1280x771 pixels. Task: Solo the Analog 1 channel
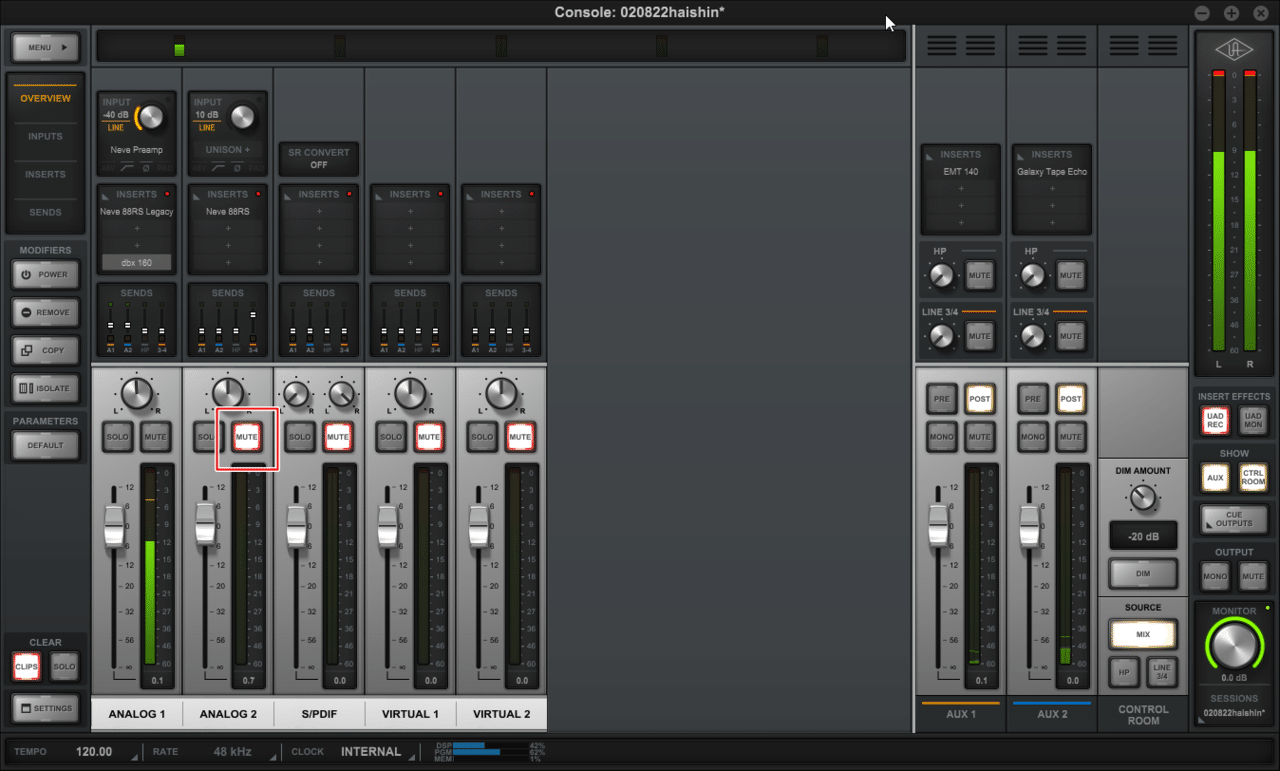click(118, 437)
